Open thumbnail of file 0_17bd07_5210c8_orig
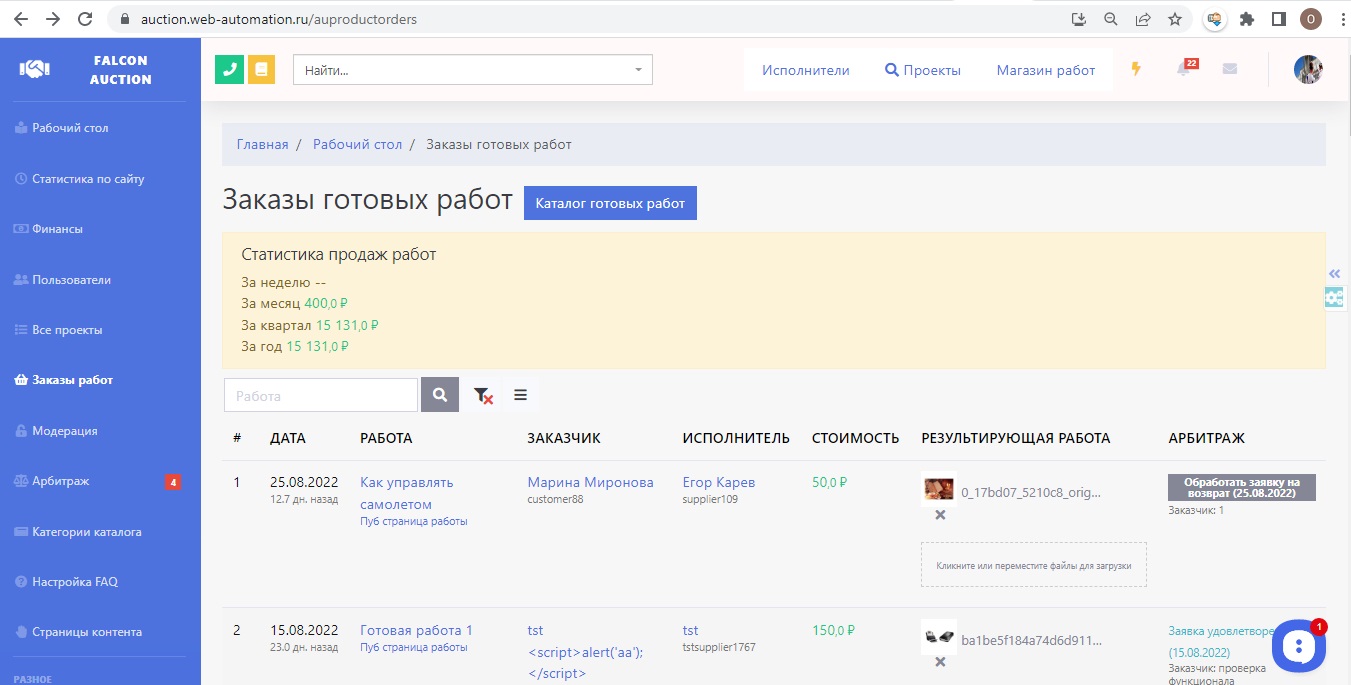 pos(938,490)
